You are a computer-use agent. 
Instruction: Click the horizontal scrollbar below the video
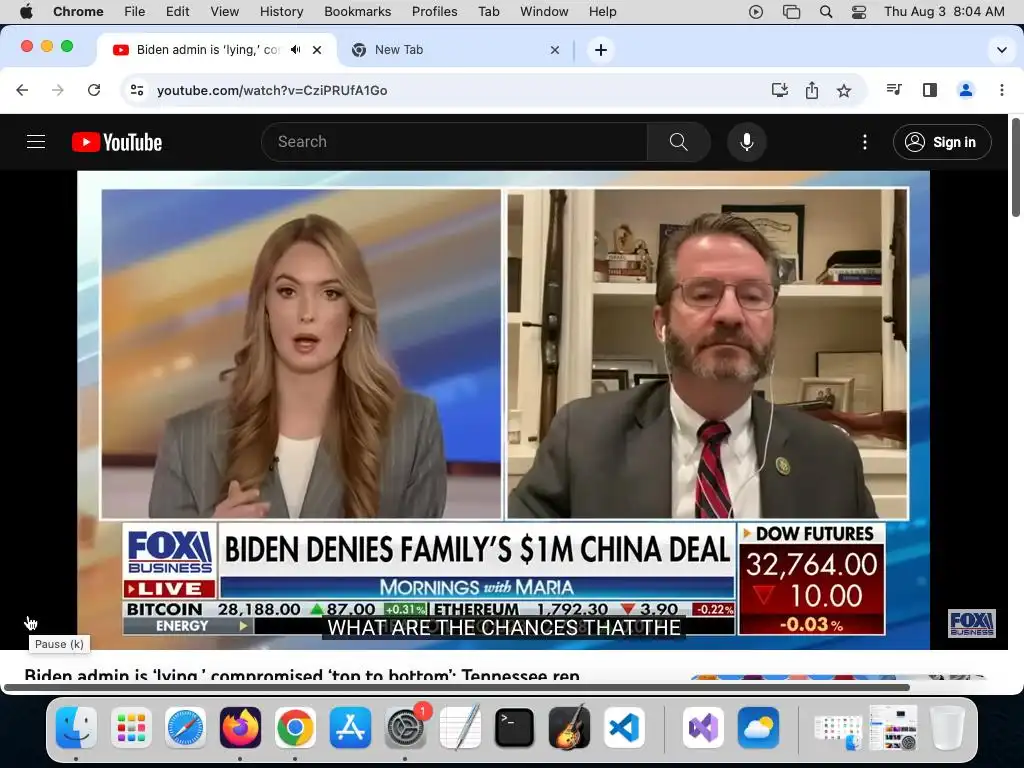pos(456,687)
